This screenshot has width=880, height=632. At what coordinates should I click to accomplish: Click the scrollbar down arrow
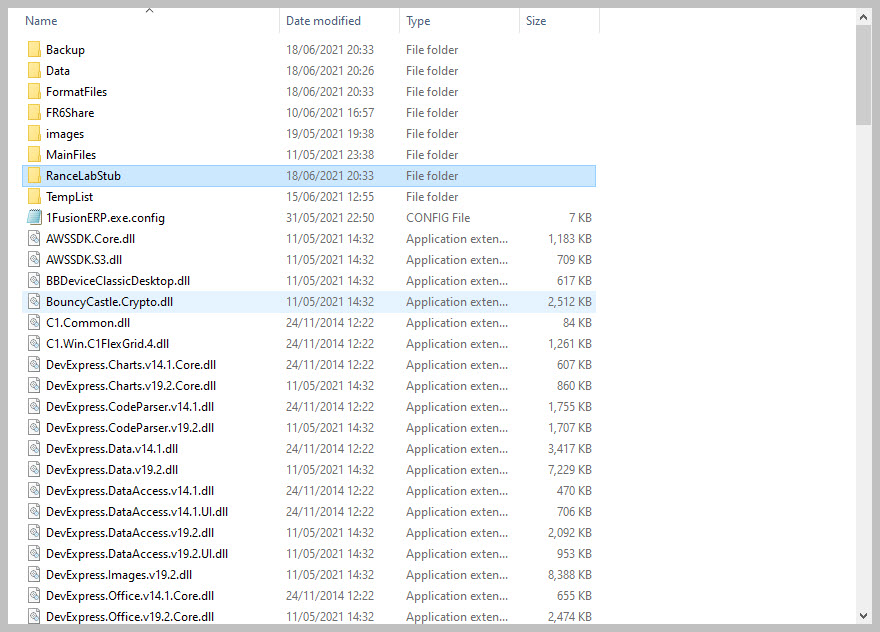point(863,616)
